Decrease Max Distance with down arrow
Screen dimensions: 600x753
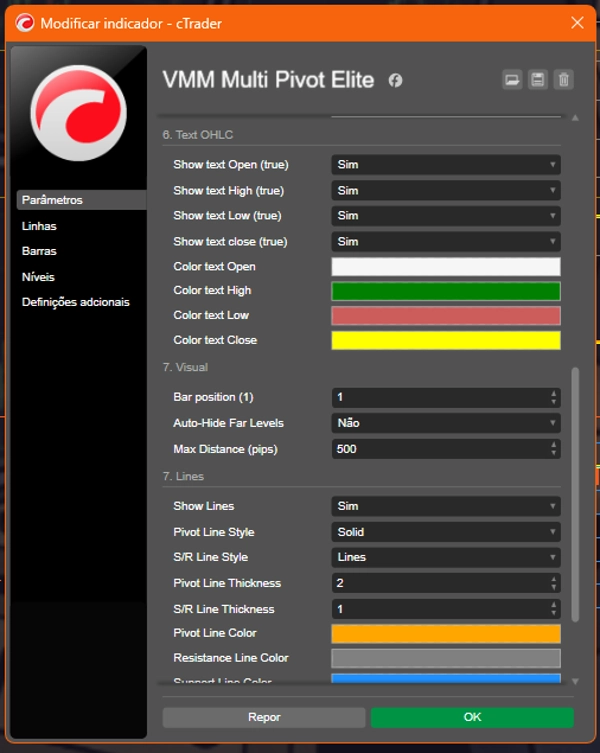coord(553,453)
